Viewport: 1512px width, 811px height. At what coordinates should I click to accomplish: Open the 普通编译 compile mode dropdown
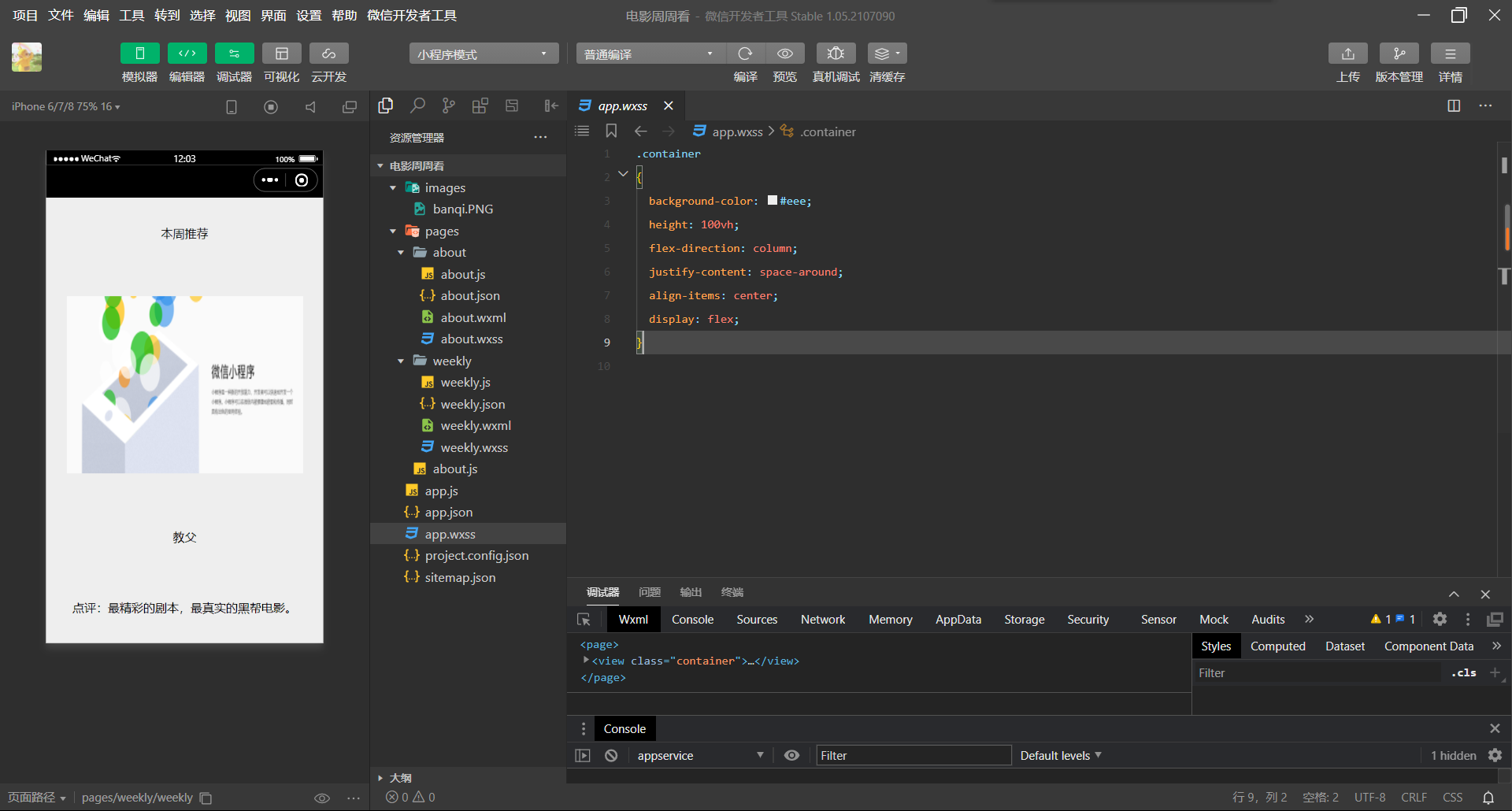[x=650, y=54]
